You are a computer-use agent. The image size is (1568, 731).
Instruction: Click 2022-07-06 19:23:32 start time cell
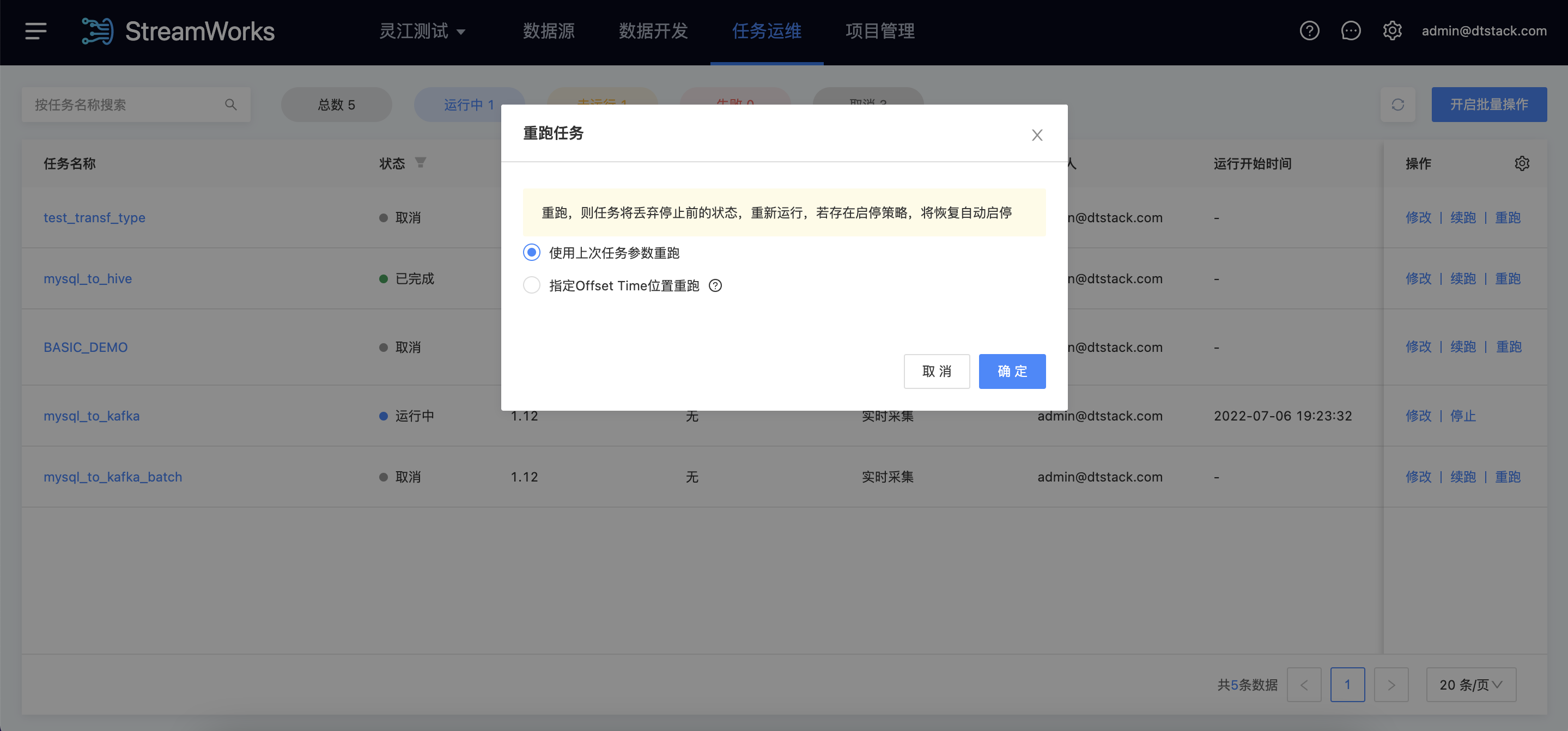coord(1283,416)
